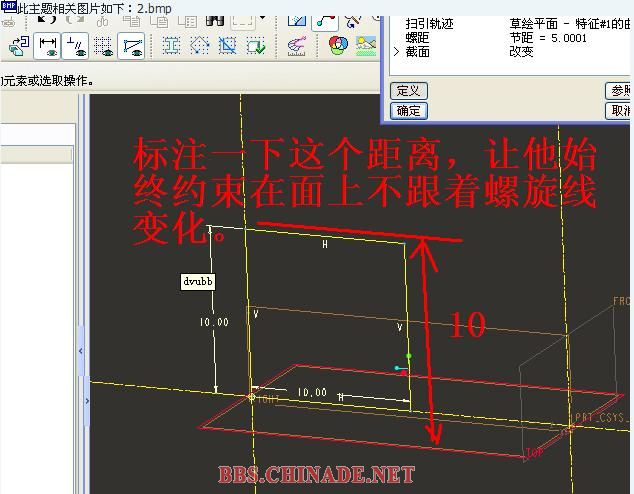Click the 取消 (Cancel) button

tap(619, 110)
